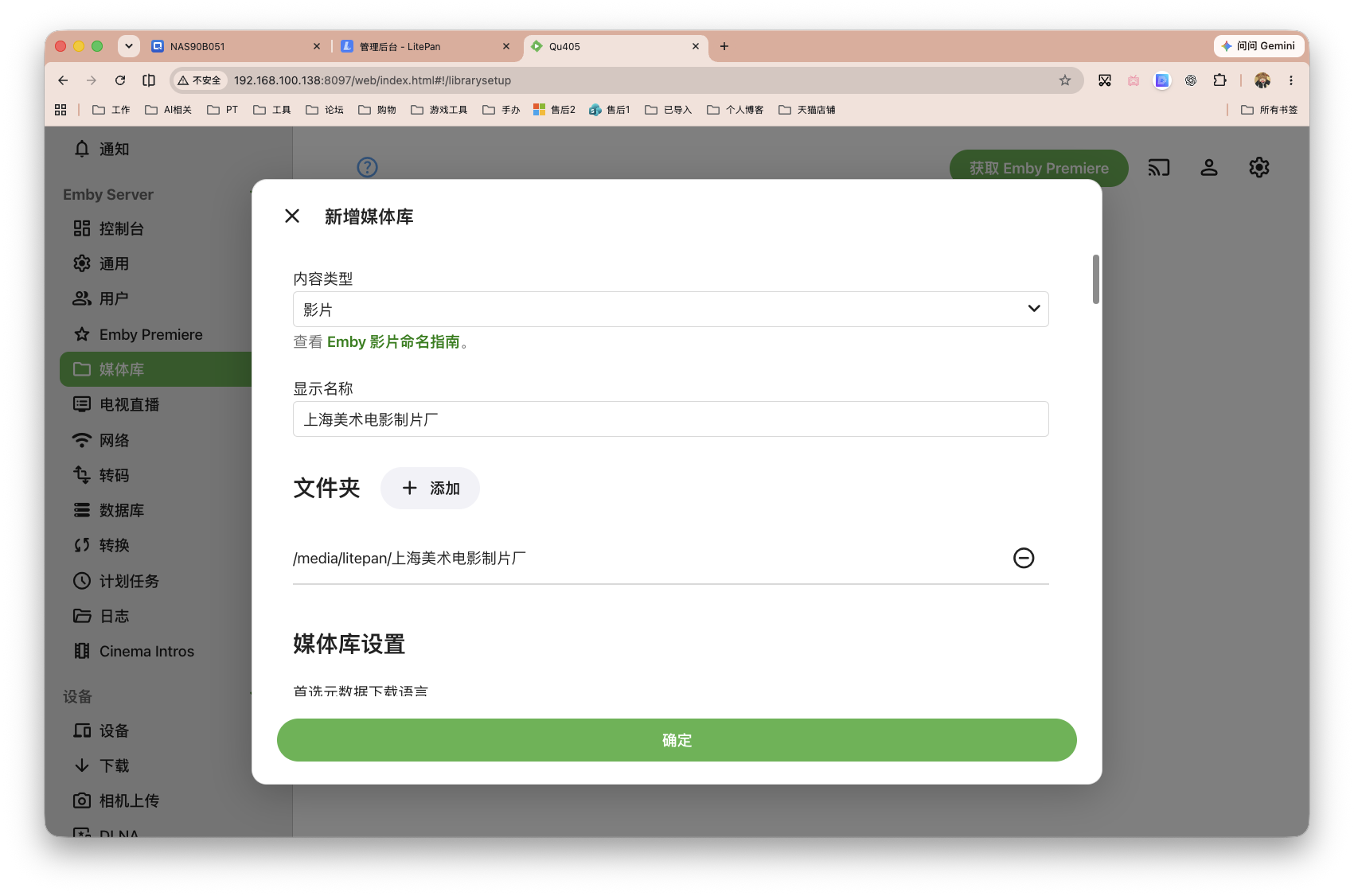This screenshot has height=896, width=1354.
Task: Select the Qu405 browser tab
Action: [x=615, y=46]
